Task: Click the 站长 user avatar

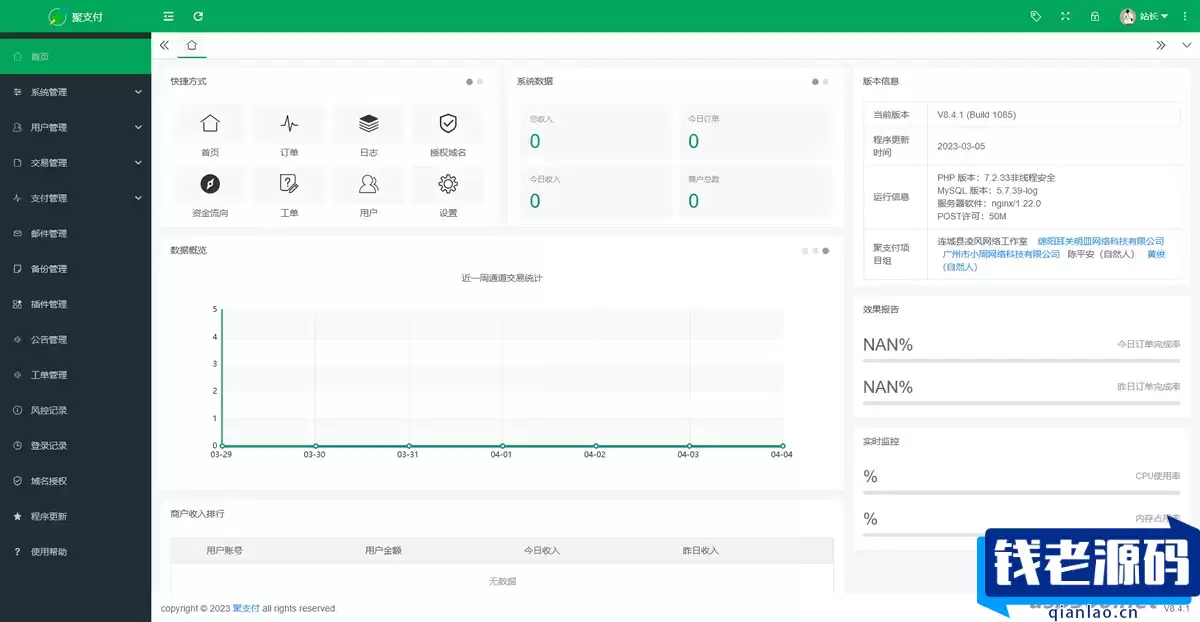Action: pyautogui.click(x=1128, y=16)
